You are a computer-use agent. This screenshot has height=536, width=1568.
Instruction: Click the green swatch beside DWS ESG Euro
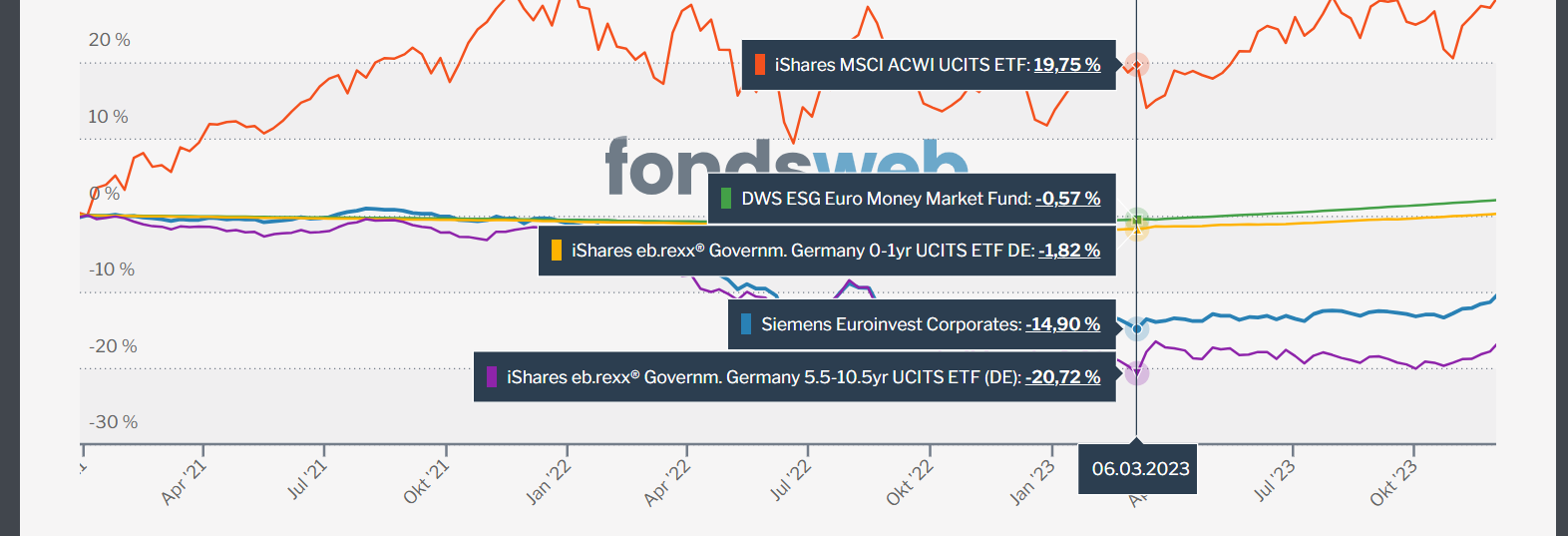coord(726,199)
